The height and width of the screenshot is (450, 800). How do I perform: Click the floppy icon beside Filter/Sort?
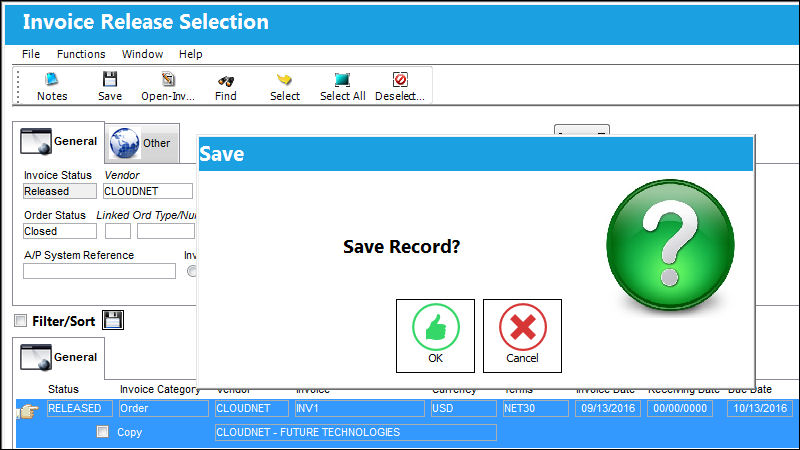point(113,320)
